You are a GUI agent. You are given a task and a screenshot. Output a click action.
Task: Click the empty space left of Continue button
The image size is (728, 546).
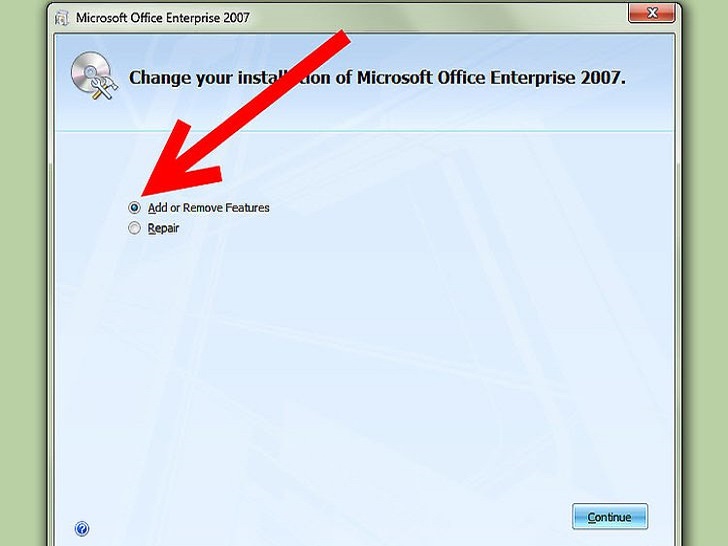pyautogui.click(x=325, y=516)
